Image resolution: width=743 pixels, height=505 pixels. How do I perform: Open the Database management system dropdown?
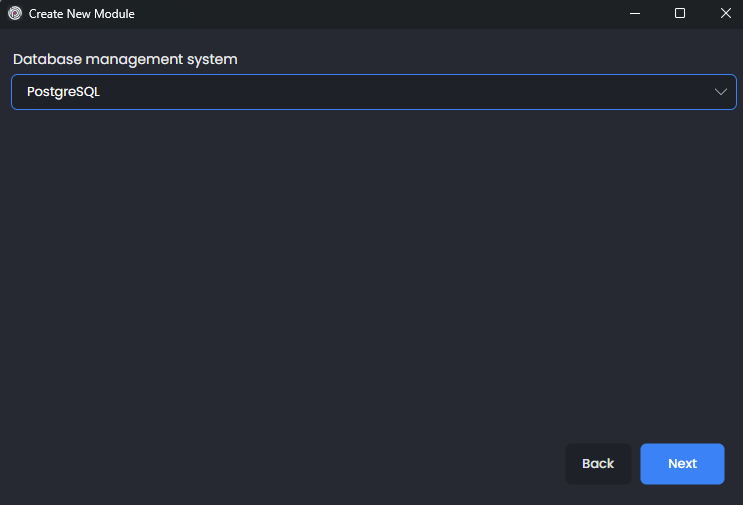[373, 92]
